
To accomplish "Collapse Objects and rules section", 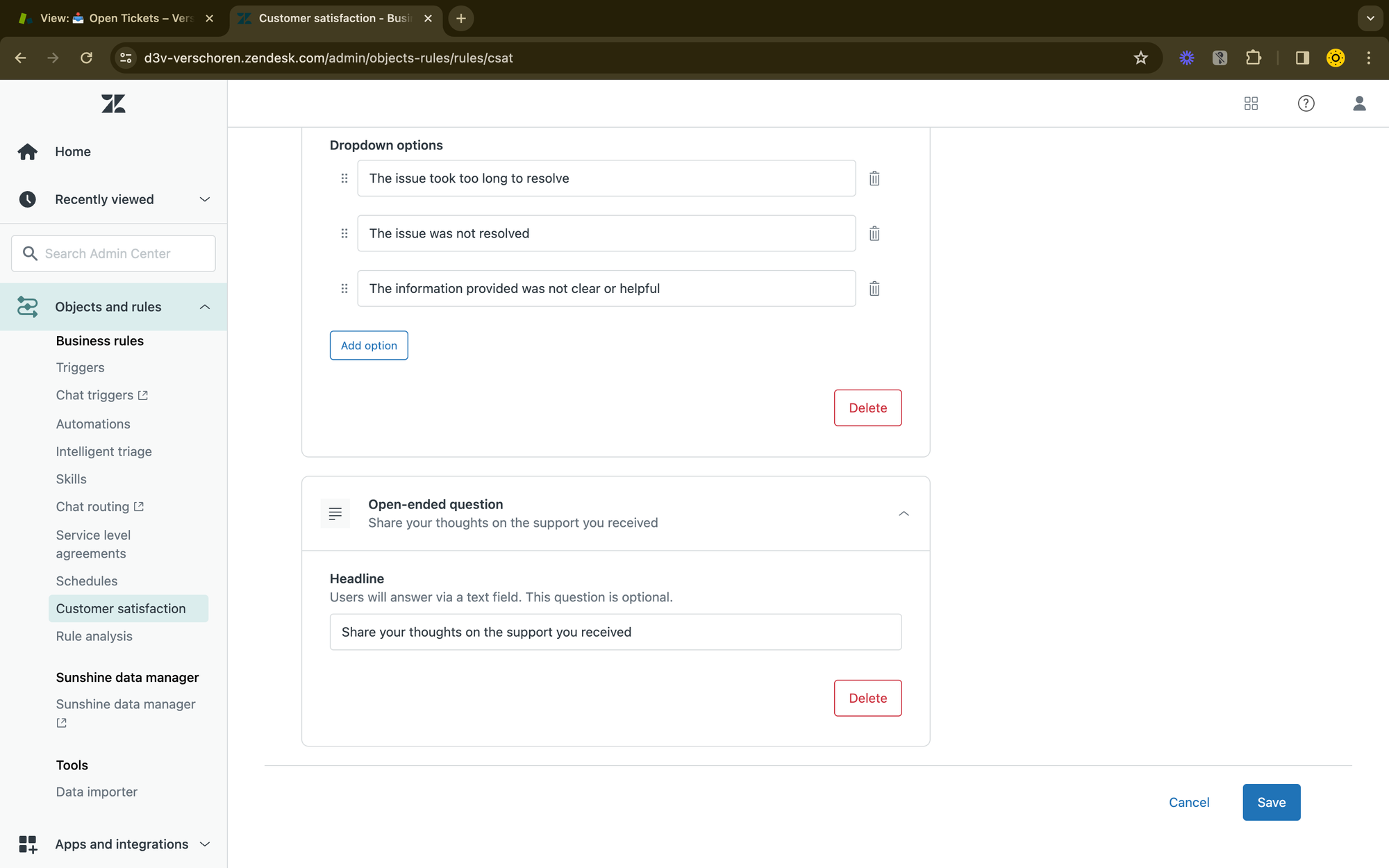I will [204, 307].
